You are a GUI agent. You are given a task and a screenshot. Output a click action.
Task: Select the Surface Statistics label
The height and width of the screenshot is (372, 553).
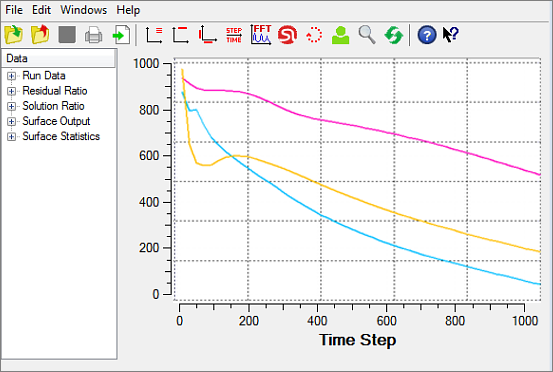pyautogui.click(x=61, y=136)
